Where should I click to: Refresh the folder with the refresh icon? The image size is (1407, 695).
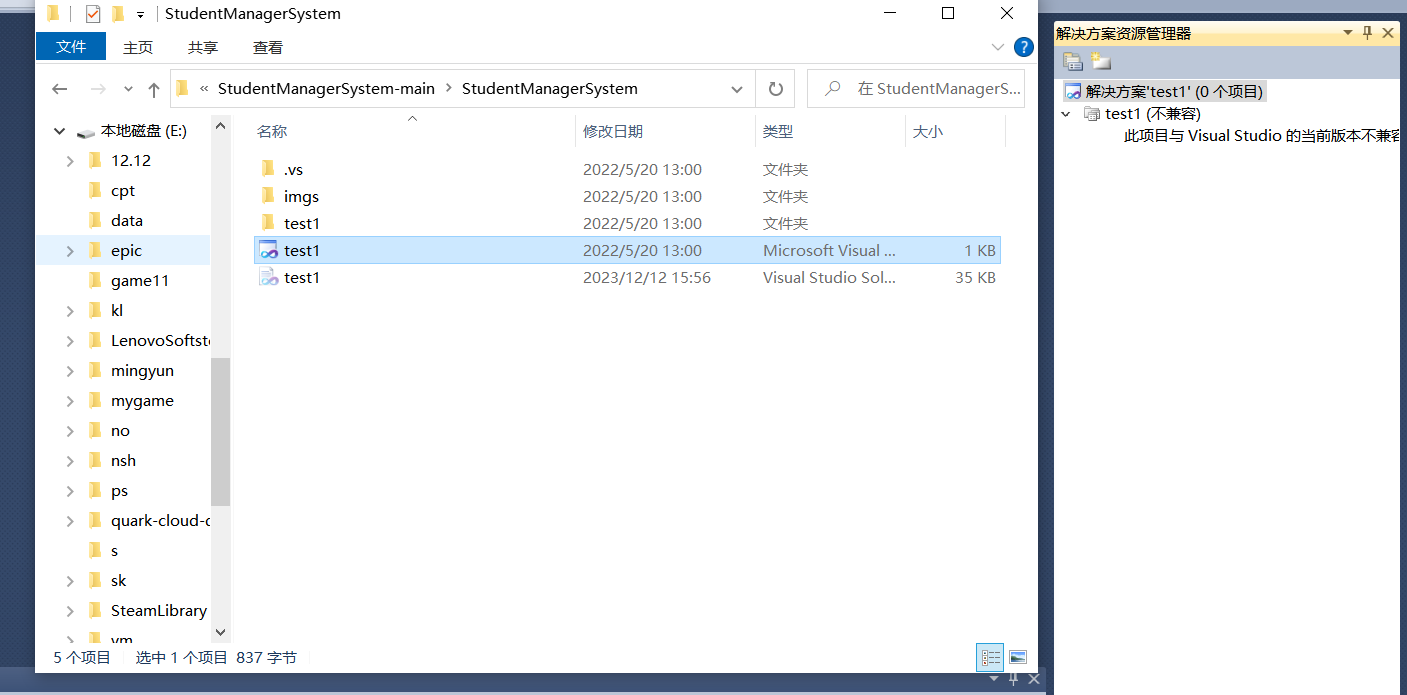coord(775,88)
